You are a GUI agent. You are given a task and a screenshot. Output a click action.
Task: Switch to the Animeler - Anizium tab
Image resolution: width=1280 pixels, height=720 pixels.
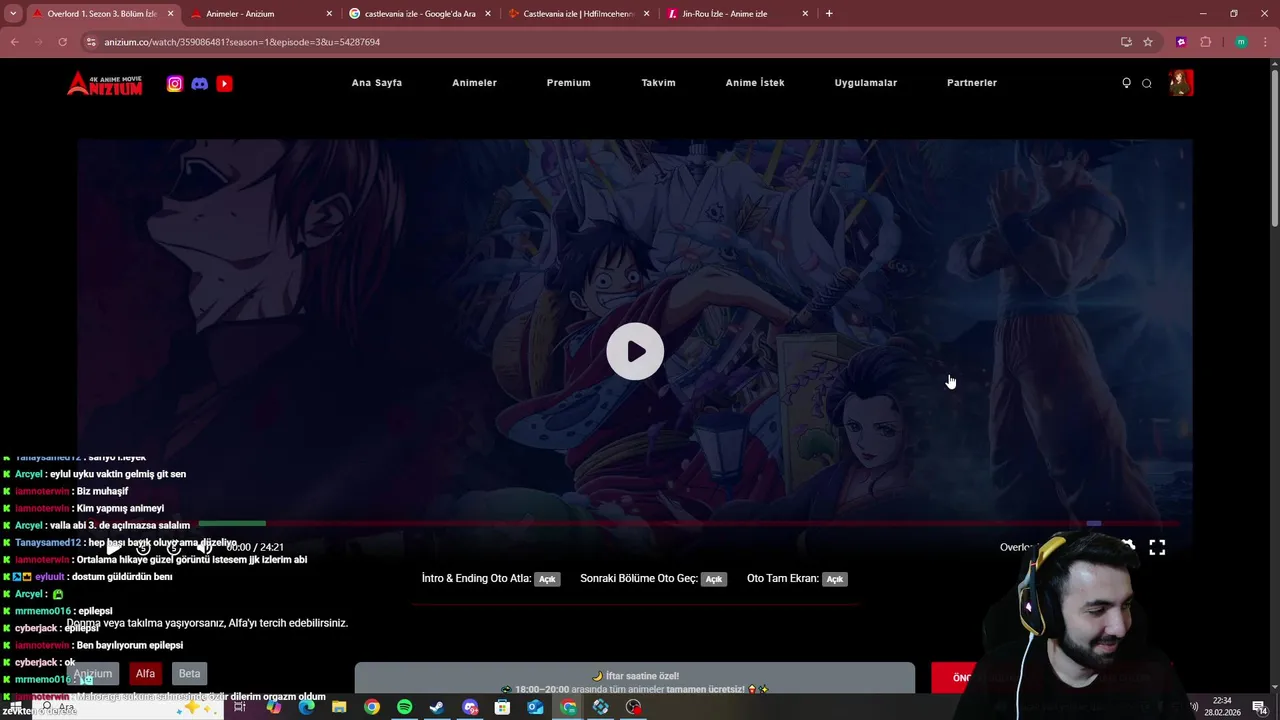tap(262, 14)
